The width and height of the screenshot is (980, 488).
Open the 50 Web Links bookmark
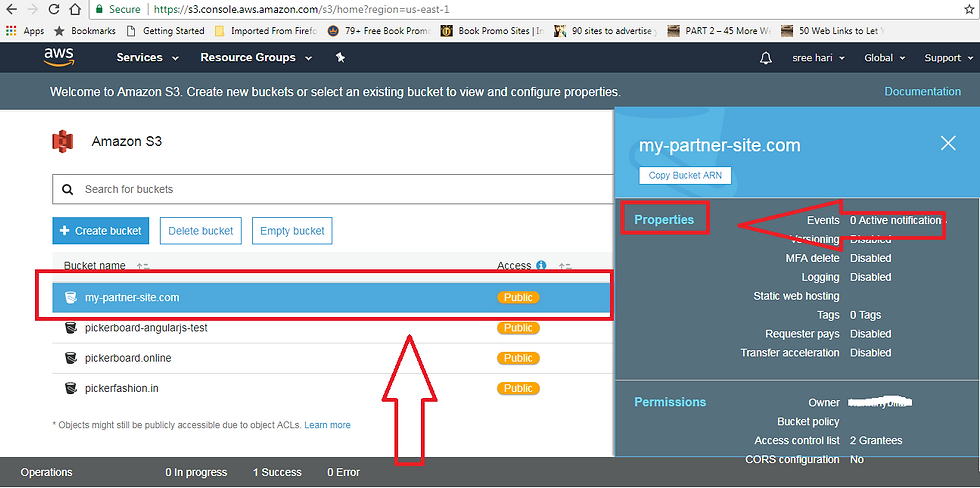(832, 31)
